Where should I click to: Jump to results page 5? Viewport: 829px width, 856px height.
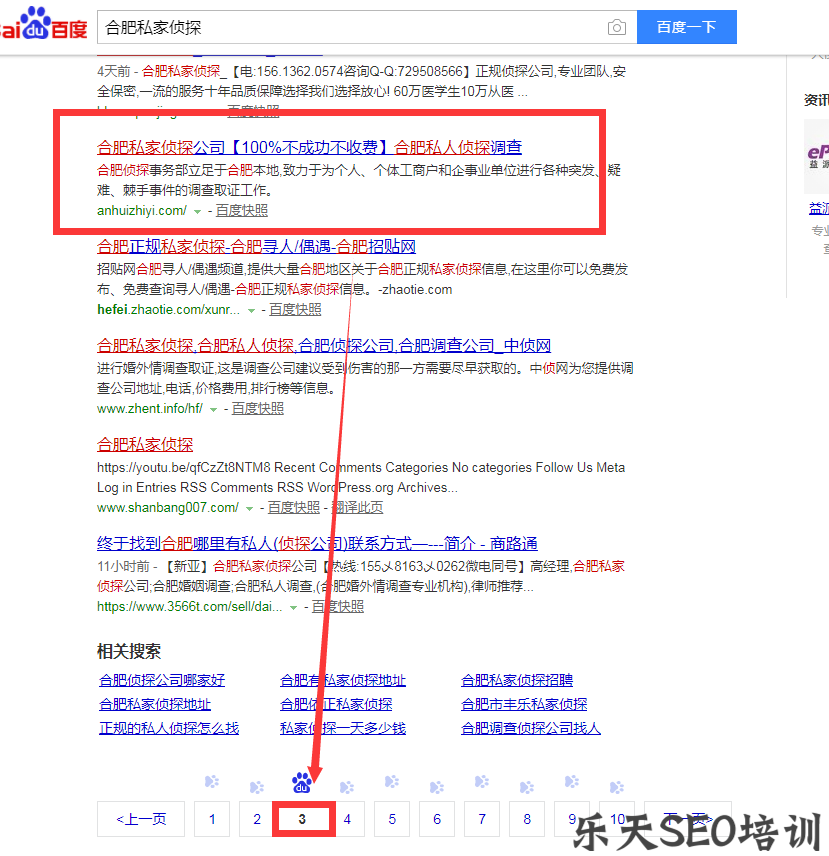pos(391,818)
